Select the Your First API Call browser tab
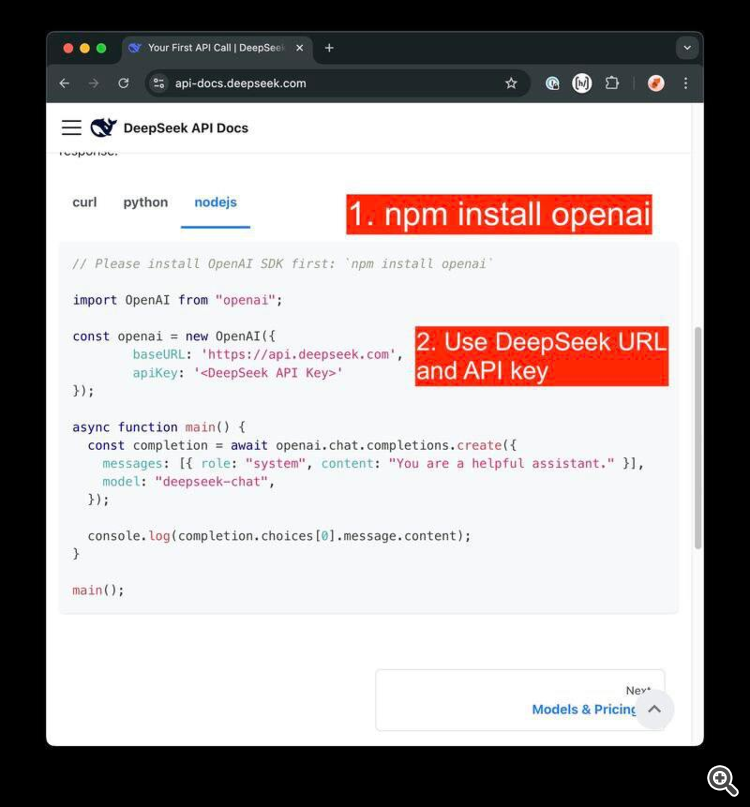This screenshot has width=750, height=807. point(216,48)
